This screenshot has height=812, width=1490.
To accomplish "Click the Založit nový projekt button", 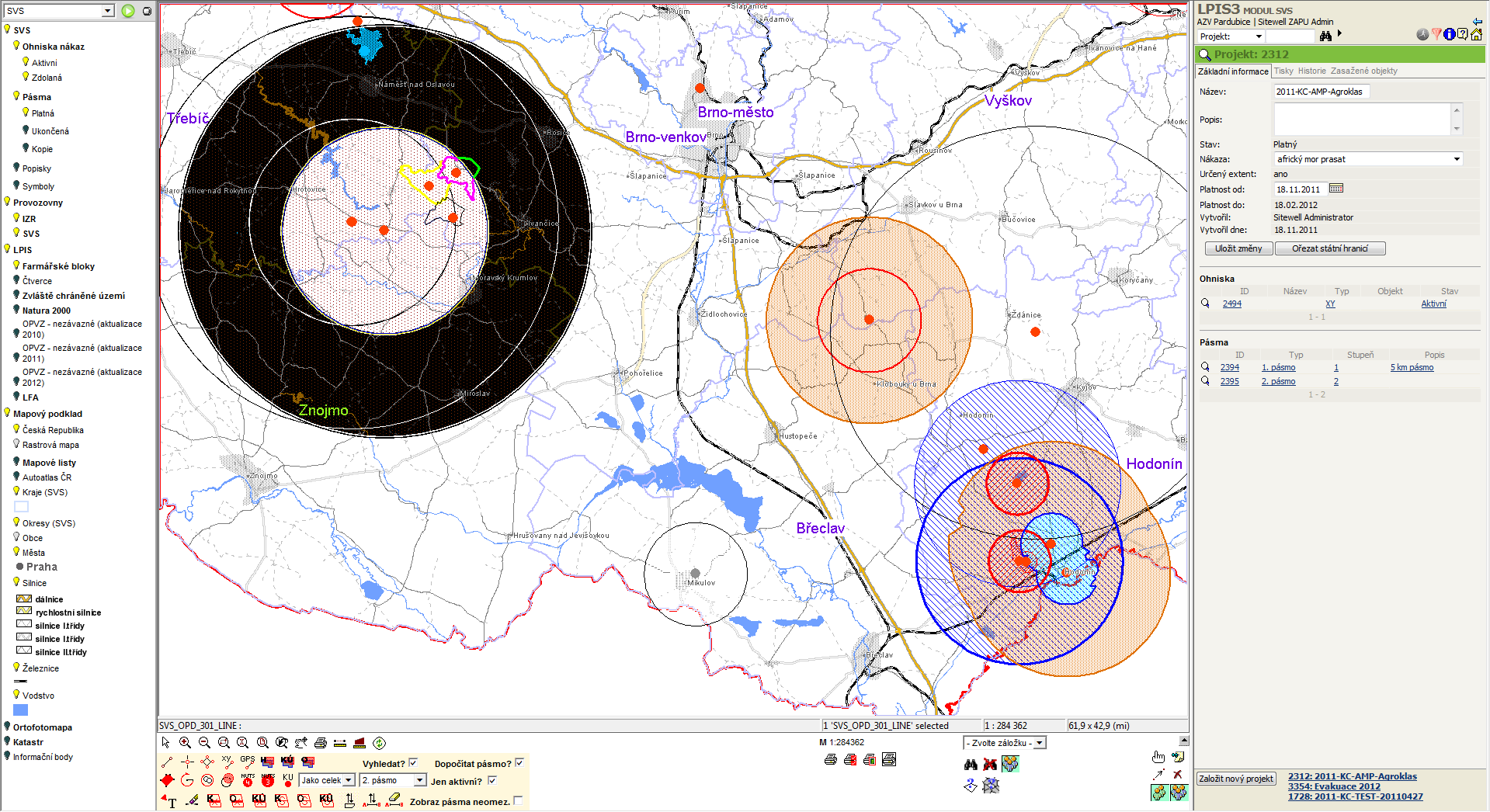I will point(1236,779).
